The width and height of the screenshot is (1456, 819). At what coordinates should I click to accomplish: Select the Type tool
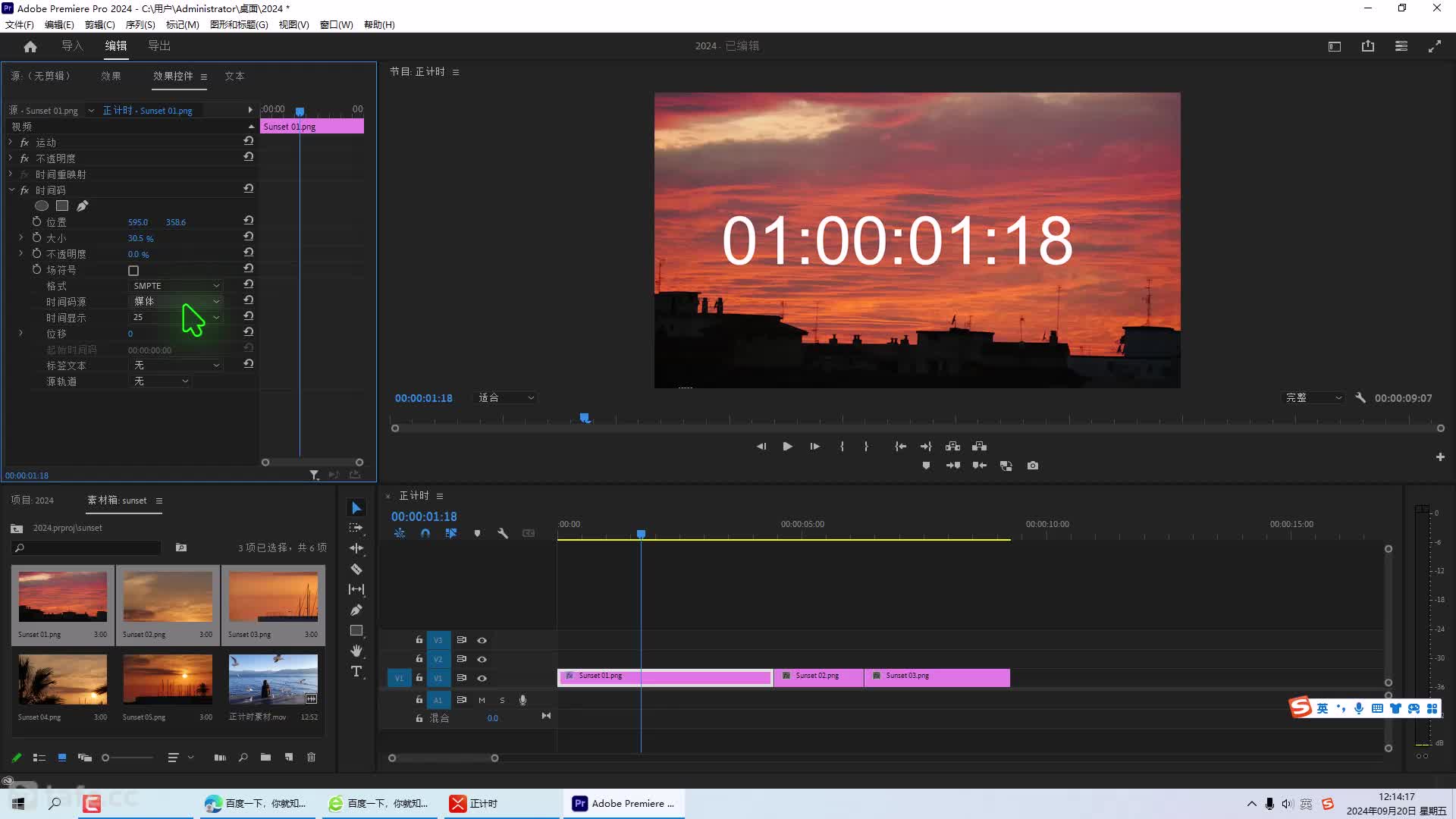click(x=356, y=671)
